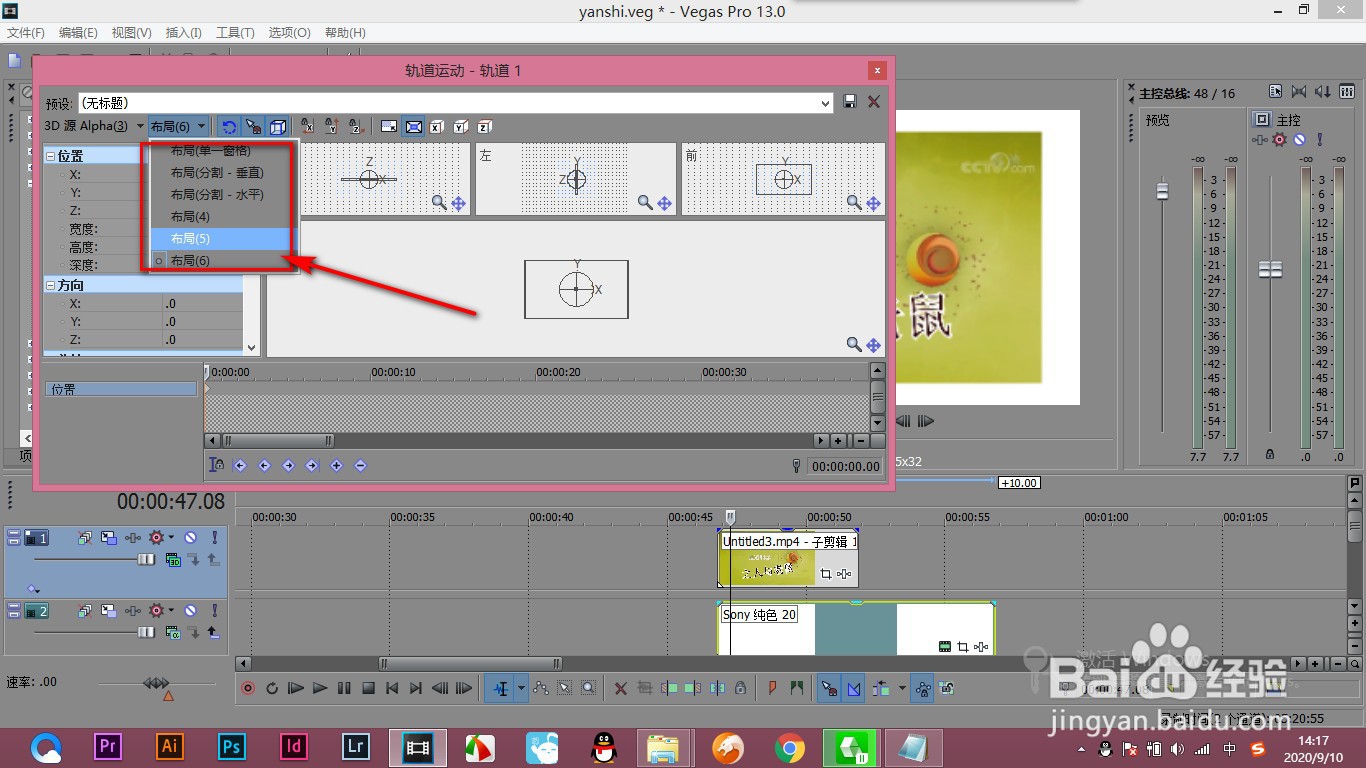The image size is (1366, 768).
Task: Click zoom magnifier in the large perspective pane
Action: click(x=854, y=344)
